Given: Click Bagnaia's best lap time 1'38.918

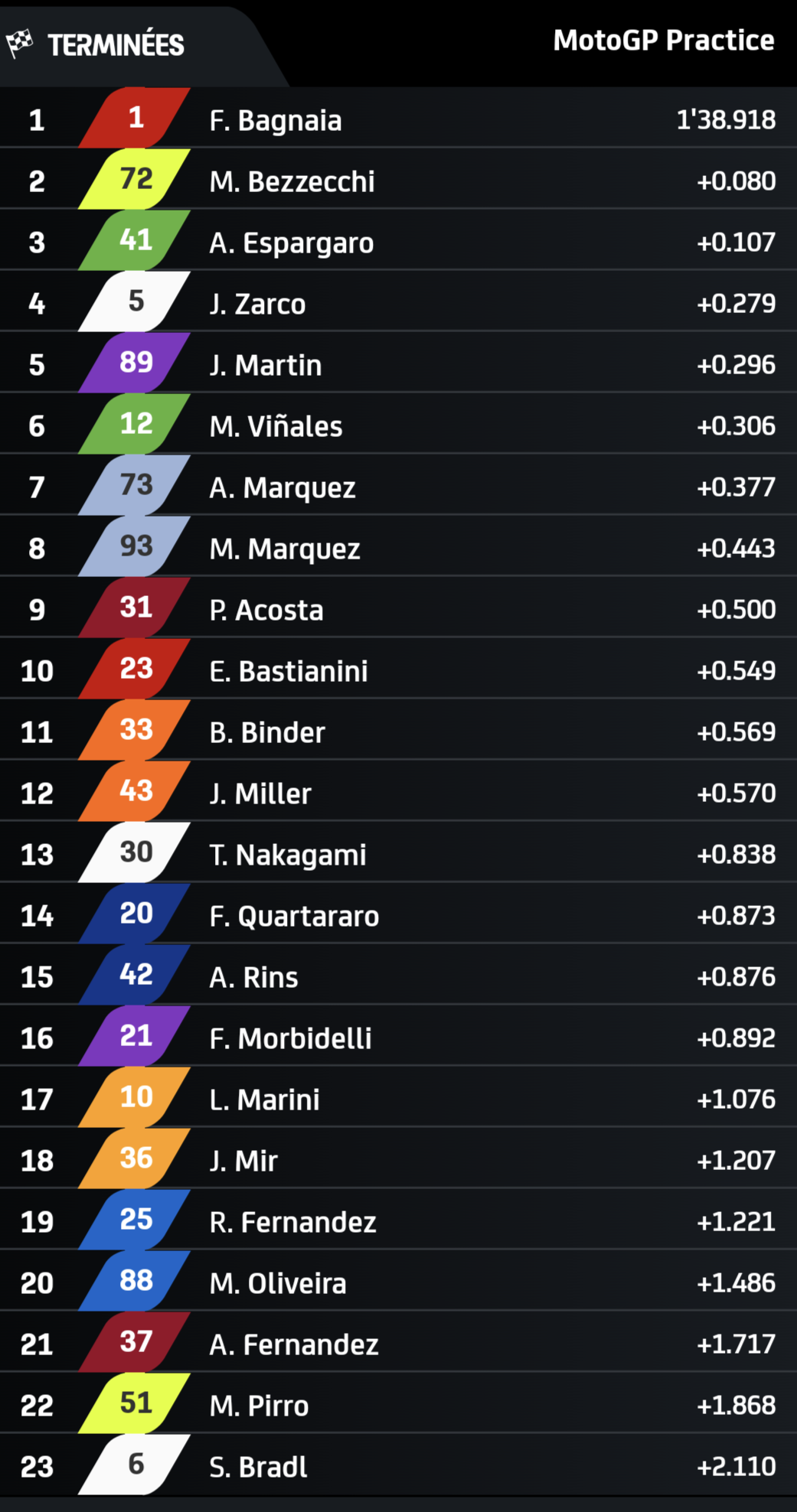Looking at the screenshot, I should click(x=726, y=120).
